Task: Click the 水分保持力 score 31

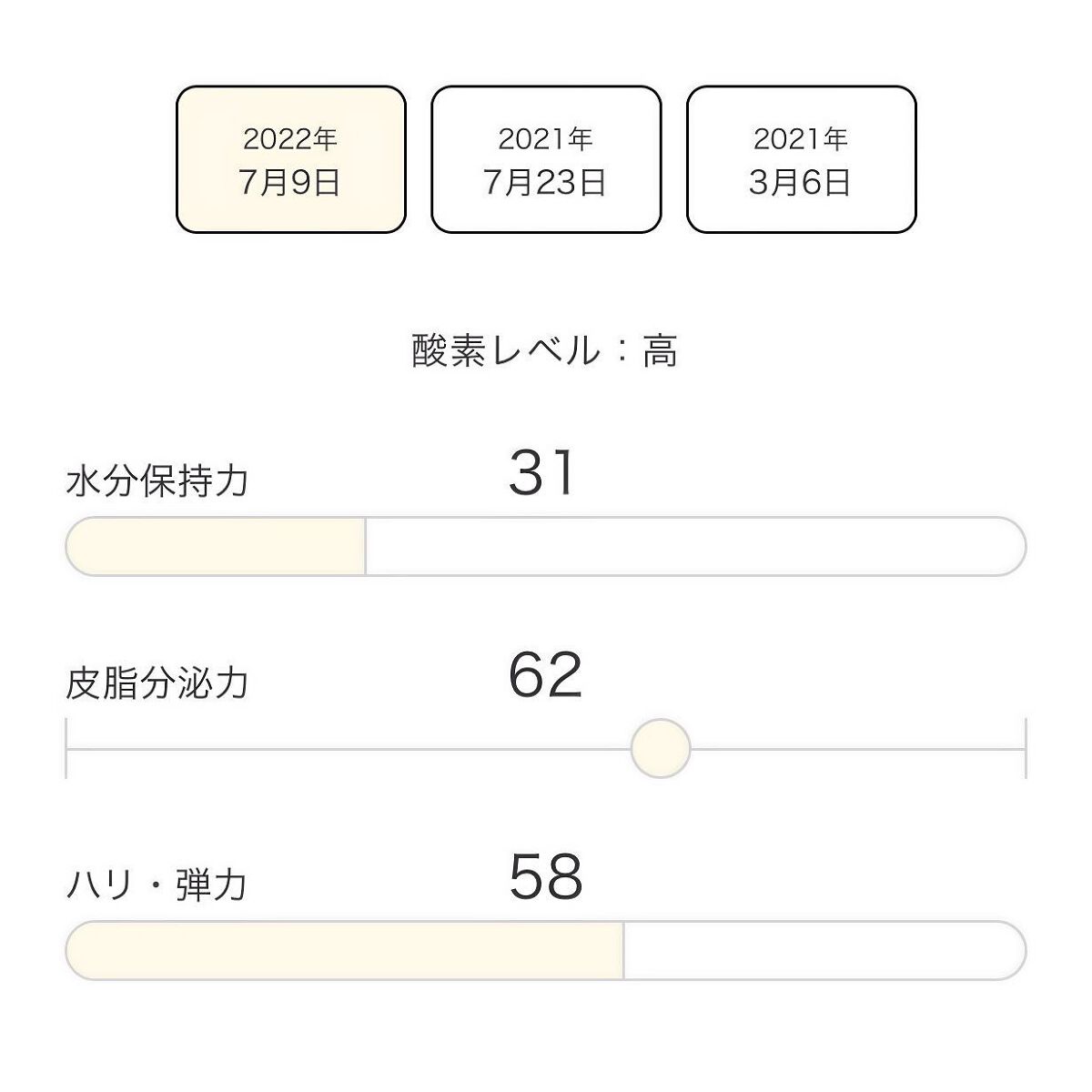Action: [x=542, y=474]
